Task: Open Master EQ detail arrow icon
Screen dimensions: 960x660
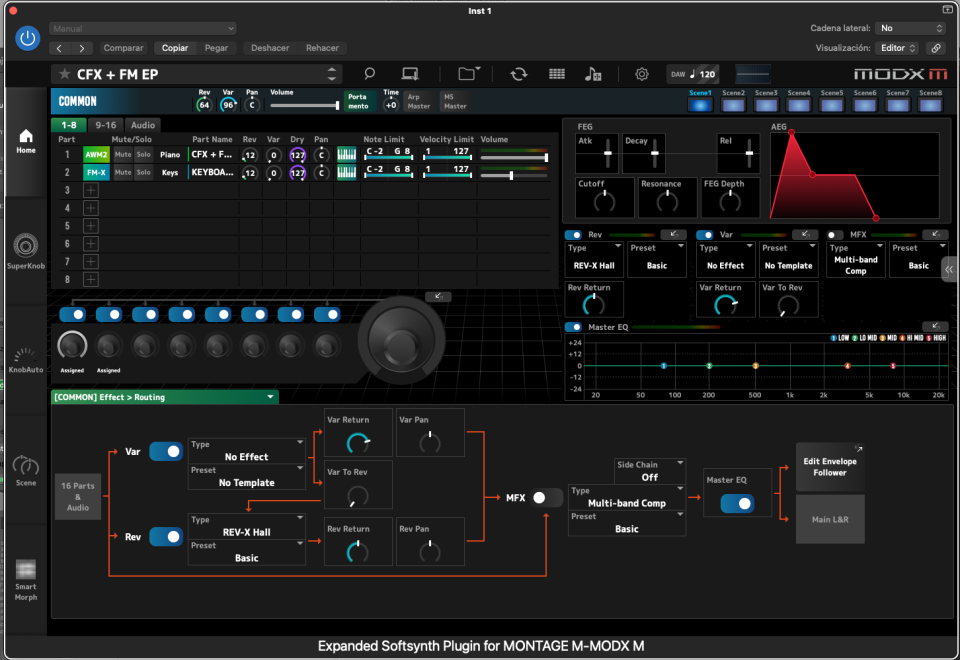Action: click(x=935, y=326)
